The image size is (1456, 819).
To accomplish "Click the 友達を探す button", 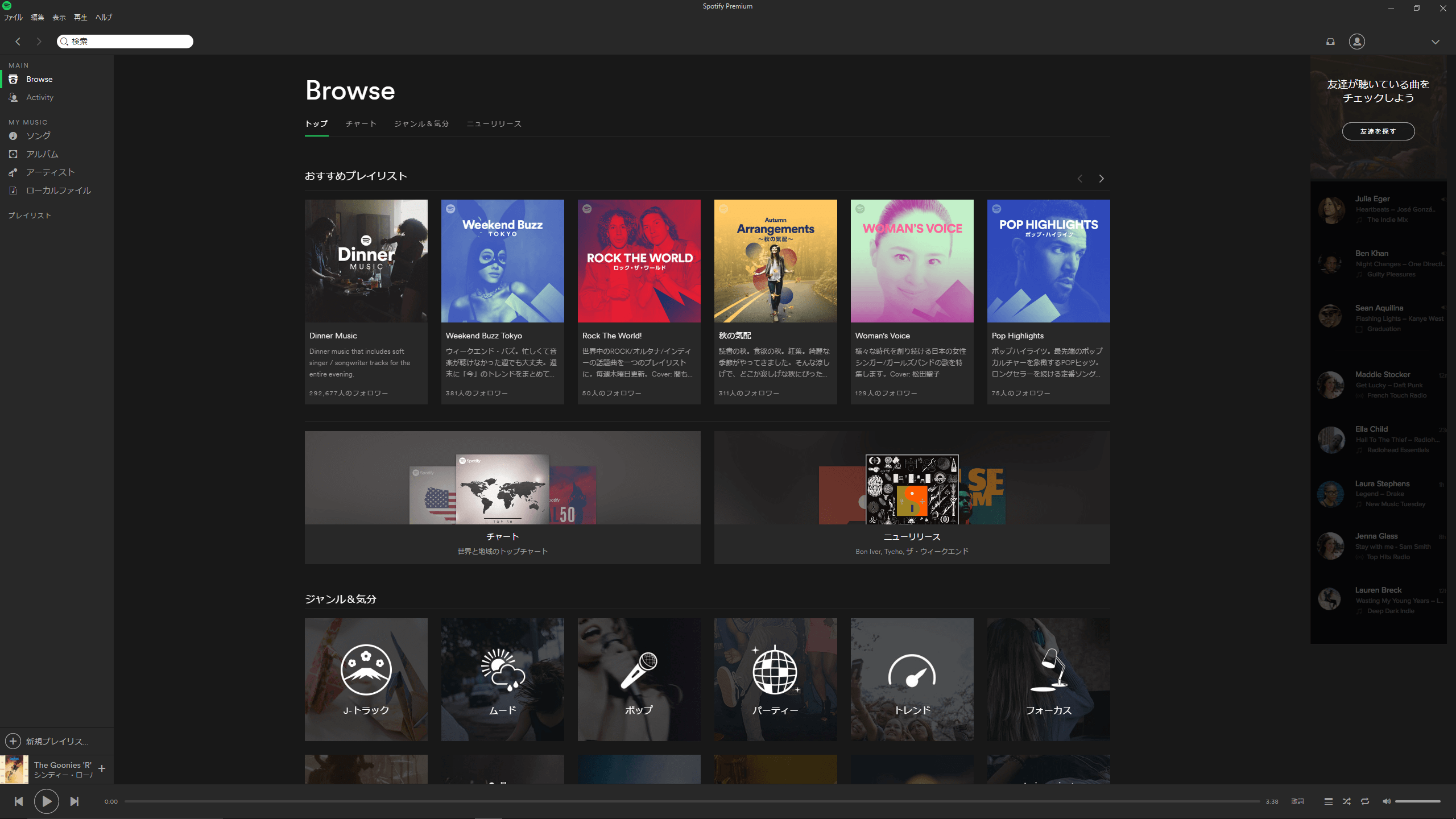I will click(1378, 131).
